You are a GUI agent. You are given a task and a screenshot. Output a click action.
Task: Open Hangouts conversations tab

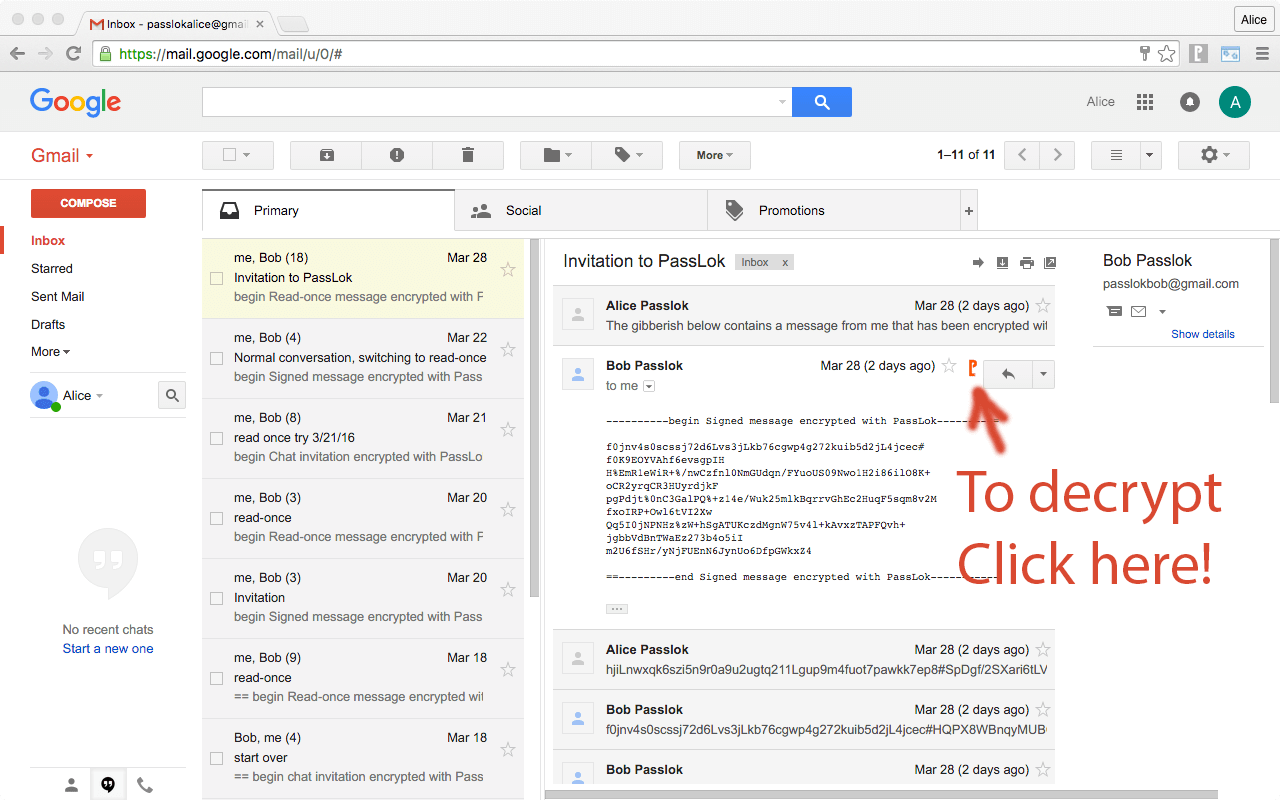(x=108, y=785)
